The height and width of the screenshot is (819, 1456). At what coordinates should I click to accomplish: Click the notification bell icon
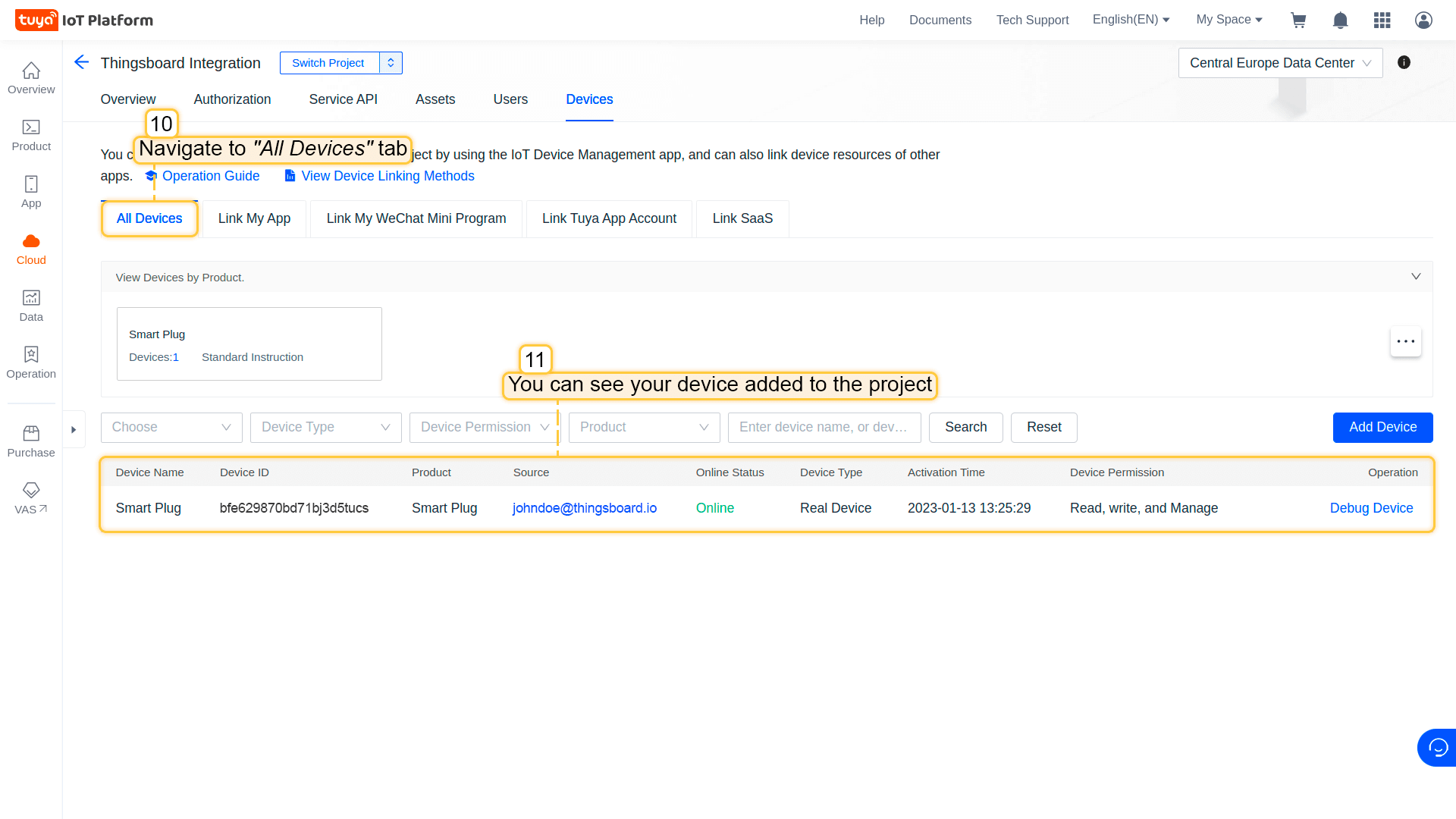1340,20
